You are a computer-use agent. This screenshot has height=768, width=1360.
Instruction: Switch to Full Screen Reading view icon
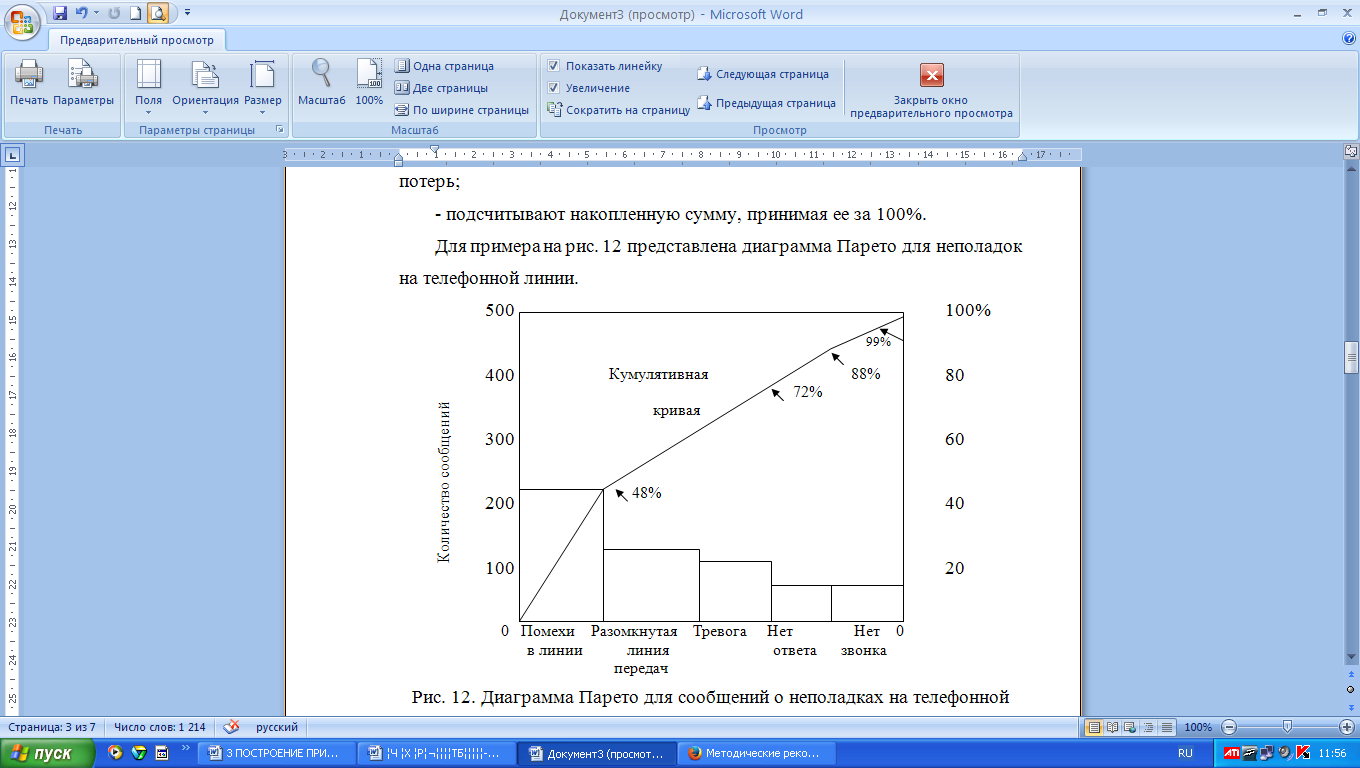(x=1111, y=727)
